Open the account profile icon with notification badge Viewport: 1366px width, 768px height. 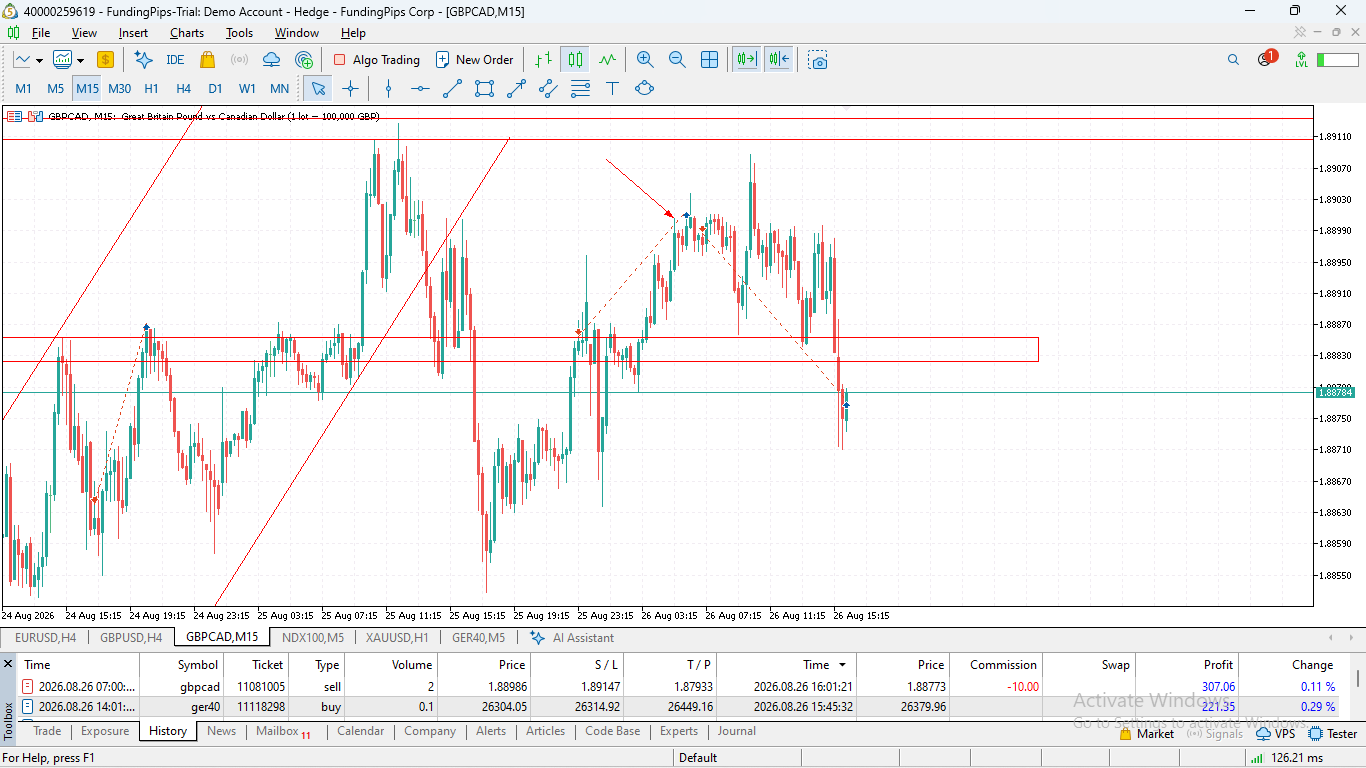(1266, 58)
